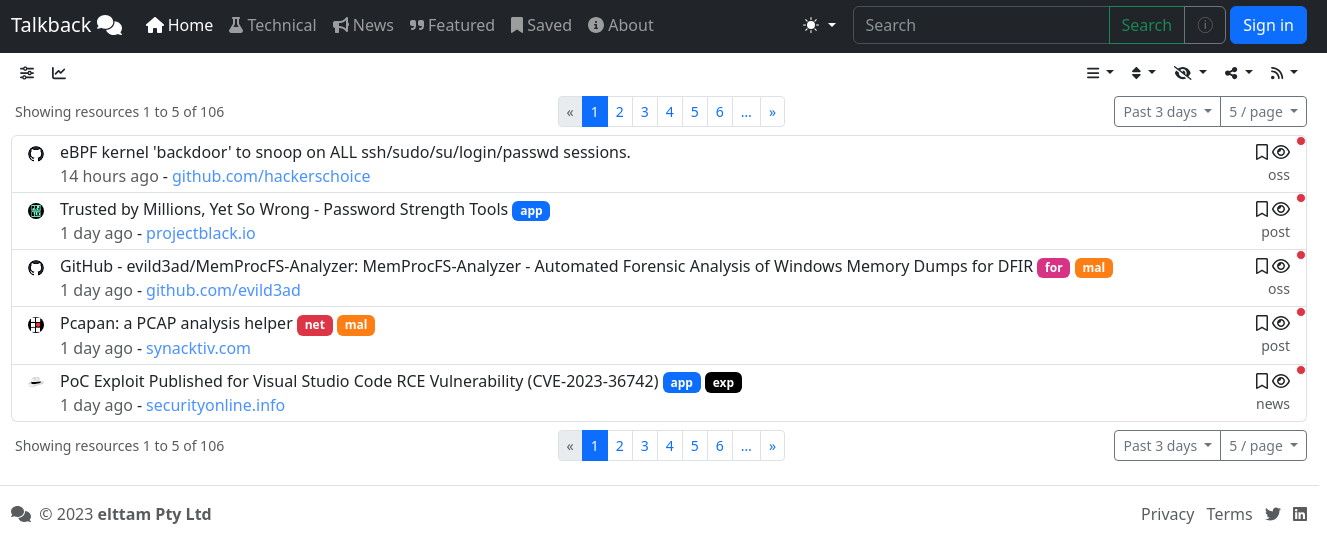
Task: Open the filter sliders icon
Action: (27, 73)
